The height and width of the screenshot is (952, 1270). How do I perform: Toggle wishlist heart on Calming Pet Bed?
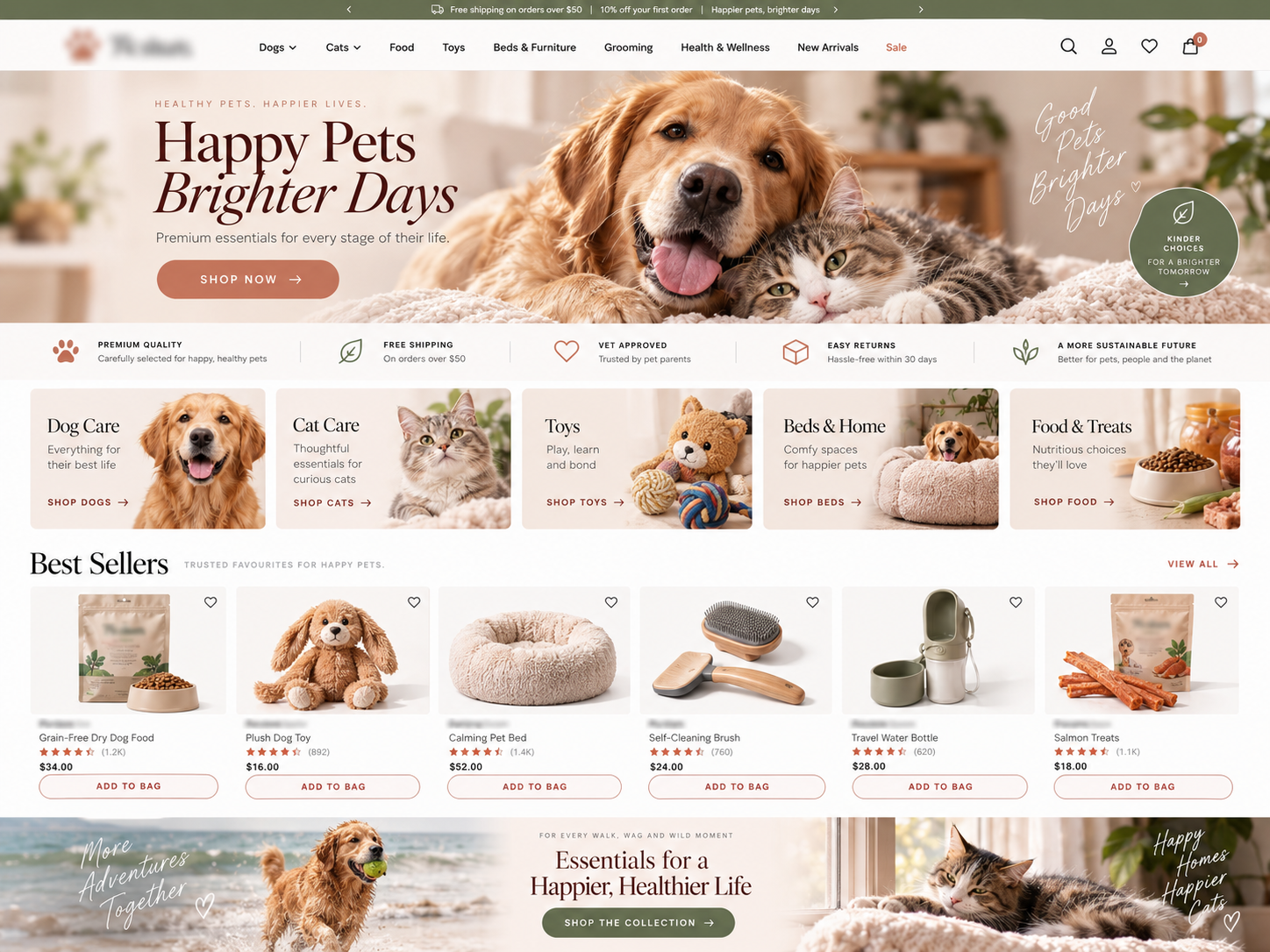click(611, 602)
